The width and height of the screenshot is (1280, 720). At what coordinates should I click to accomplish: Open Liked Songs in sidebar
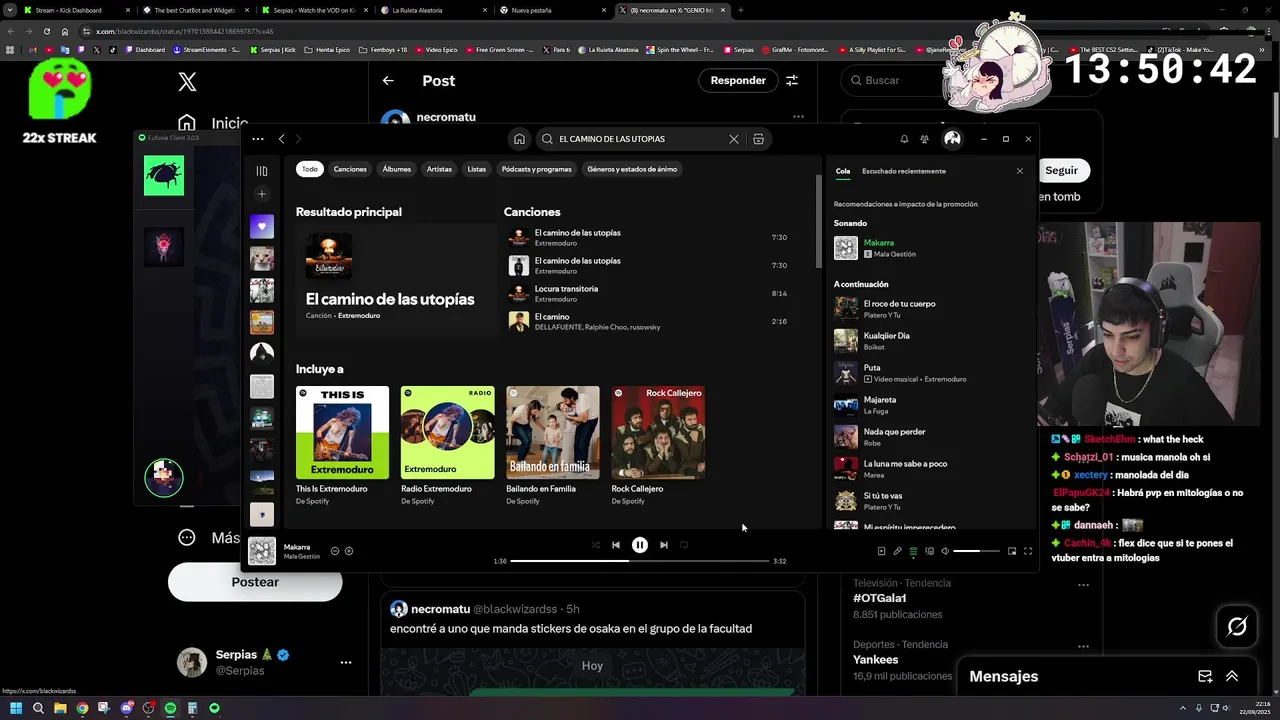tap(262, 226)
